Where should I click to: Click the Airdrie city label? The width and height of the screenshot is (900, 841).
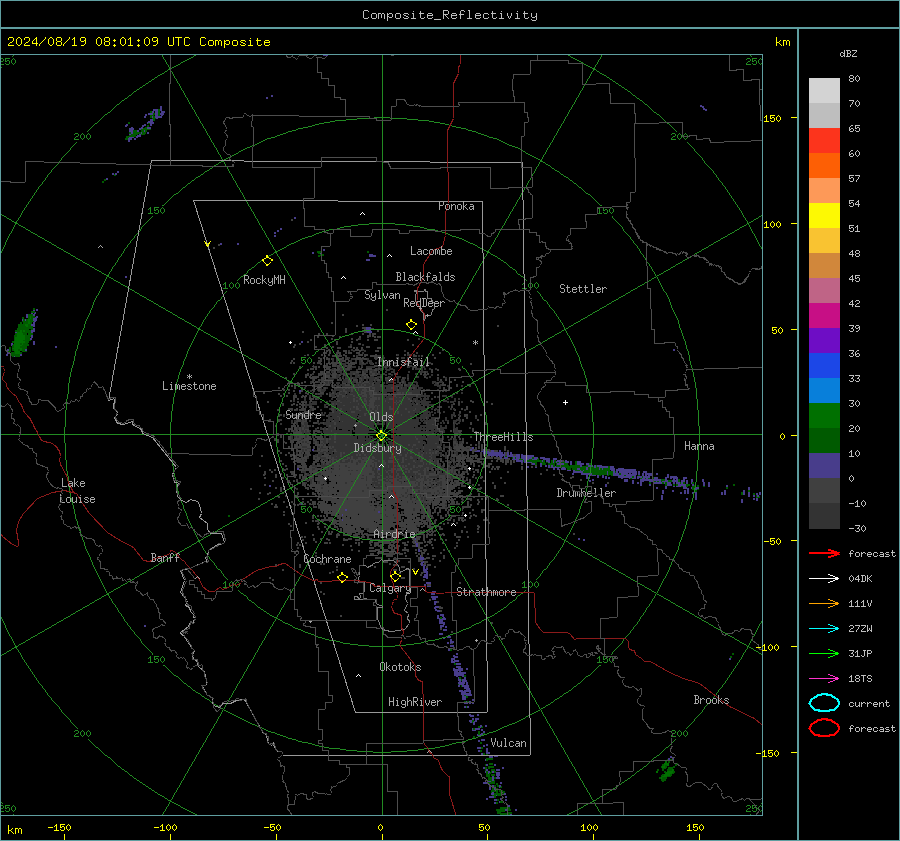pyautogui.click(x=394, y=534)
